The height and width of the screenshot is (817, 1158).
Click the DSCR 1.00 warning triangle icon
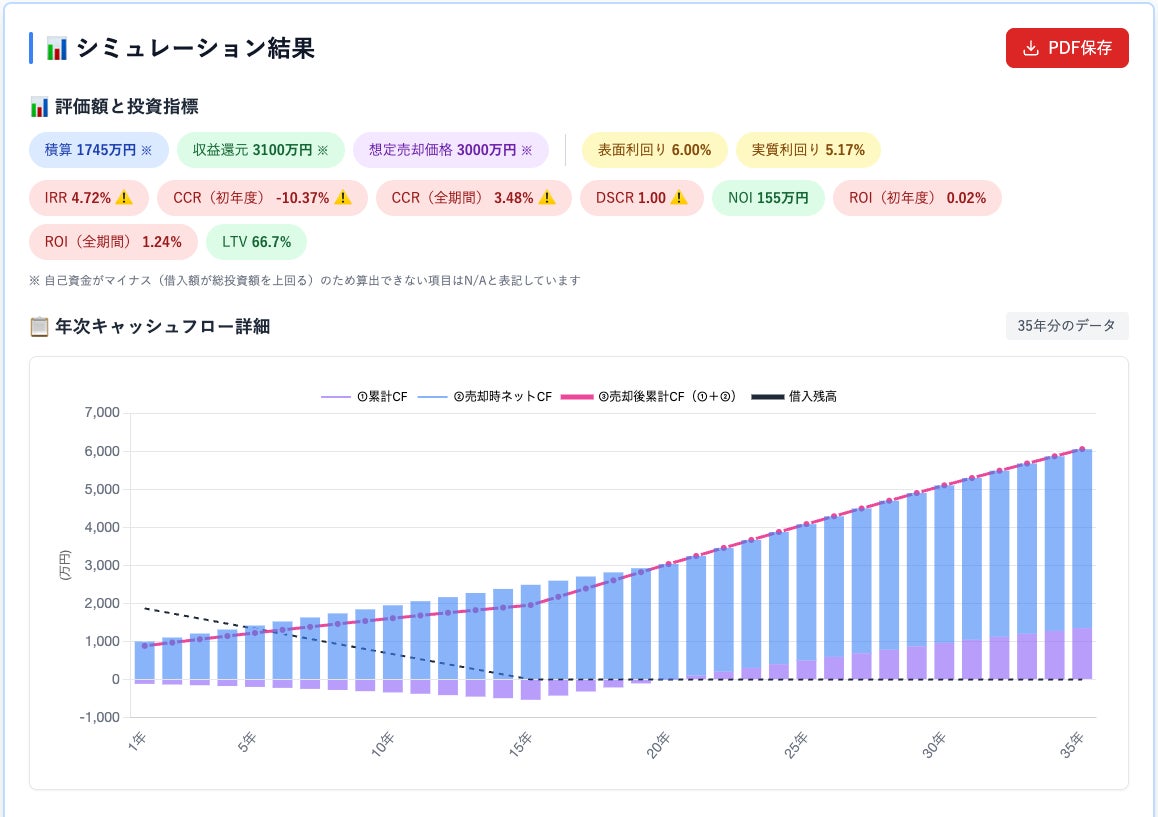pyautogui.click(x=679, y=197)
